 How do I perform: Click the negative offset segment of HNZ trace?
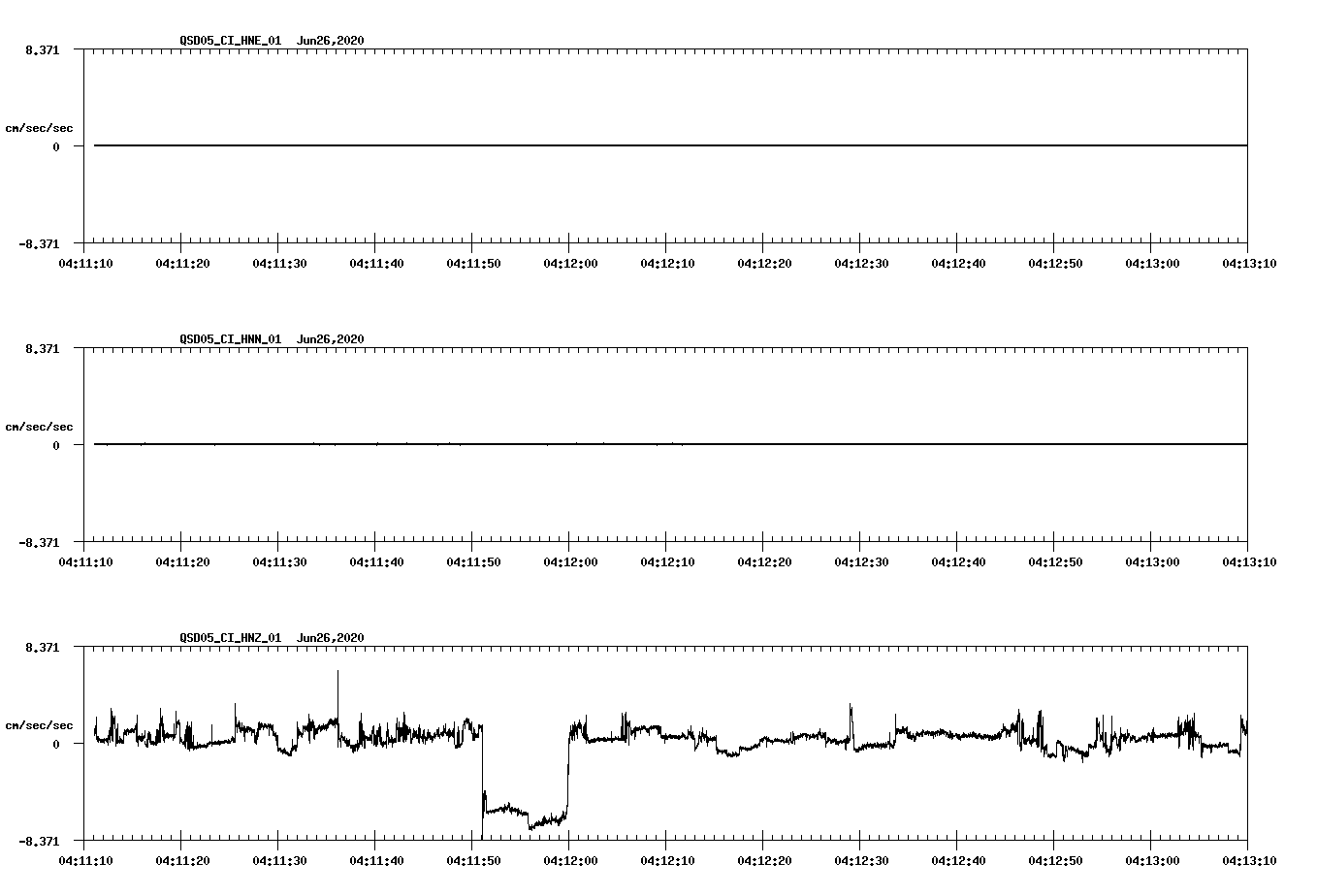(x=525, y=815)
